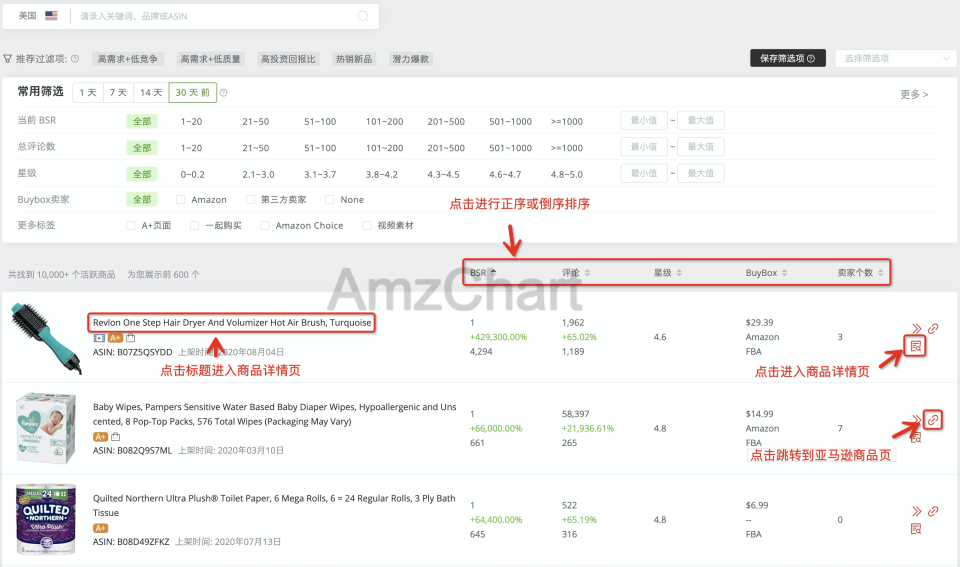Screen dimensions: 960x567
Task: Apply 潜力爆款 recommended filter
Action: [411, 59]
